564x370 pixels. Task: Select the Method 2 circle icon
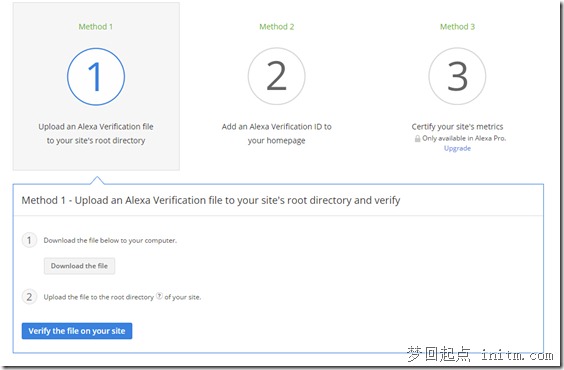[277, 76]
